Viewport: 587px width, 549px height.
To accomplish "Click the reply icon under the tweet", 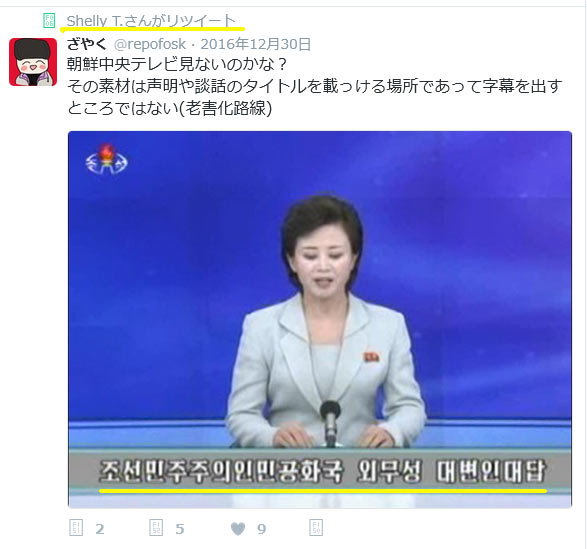I will [x=76, y=528].
